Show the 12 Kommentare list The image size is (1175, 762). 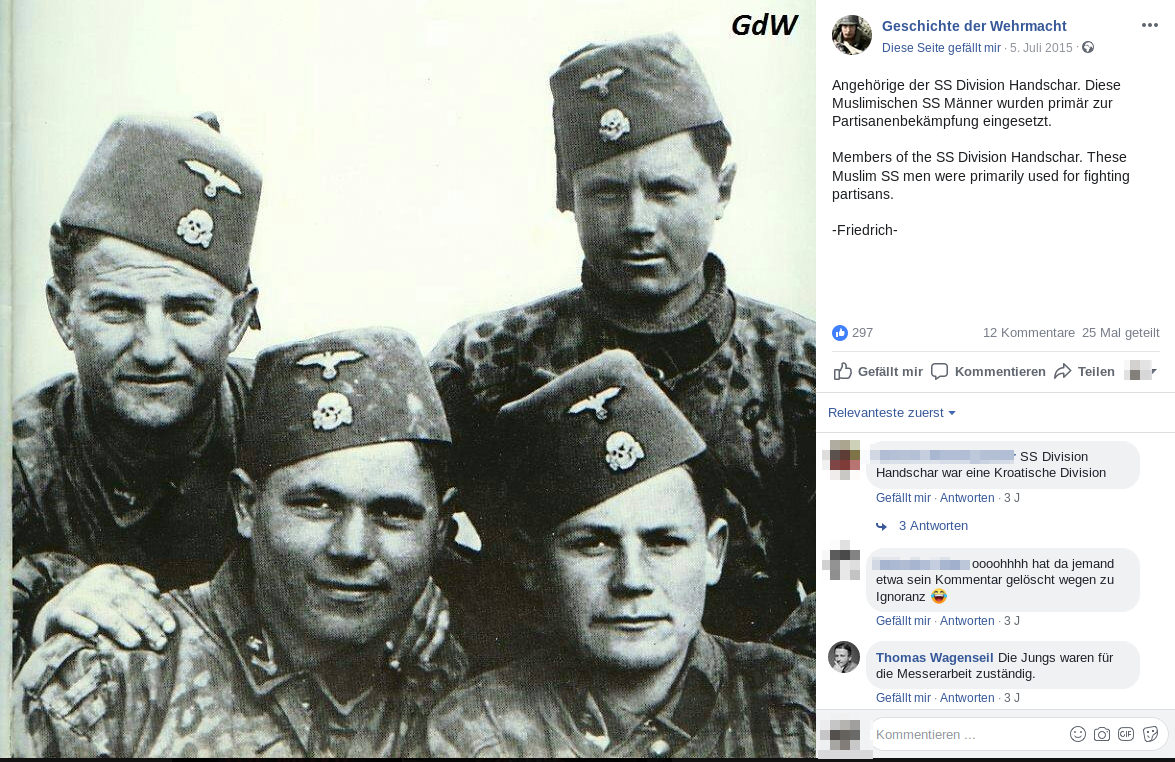tap(1028, 333)
